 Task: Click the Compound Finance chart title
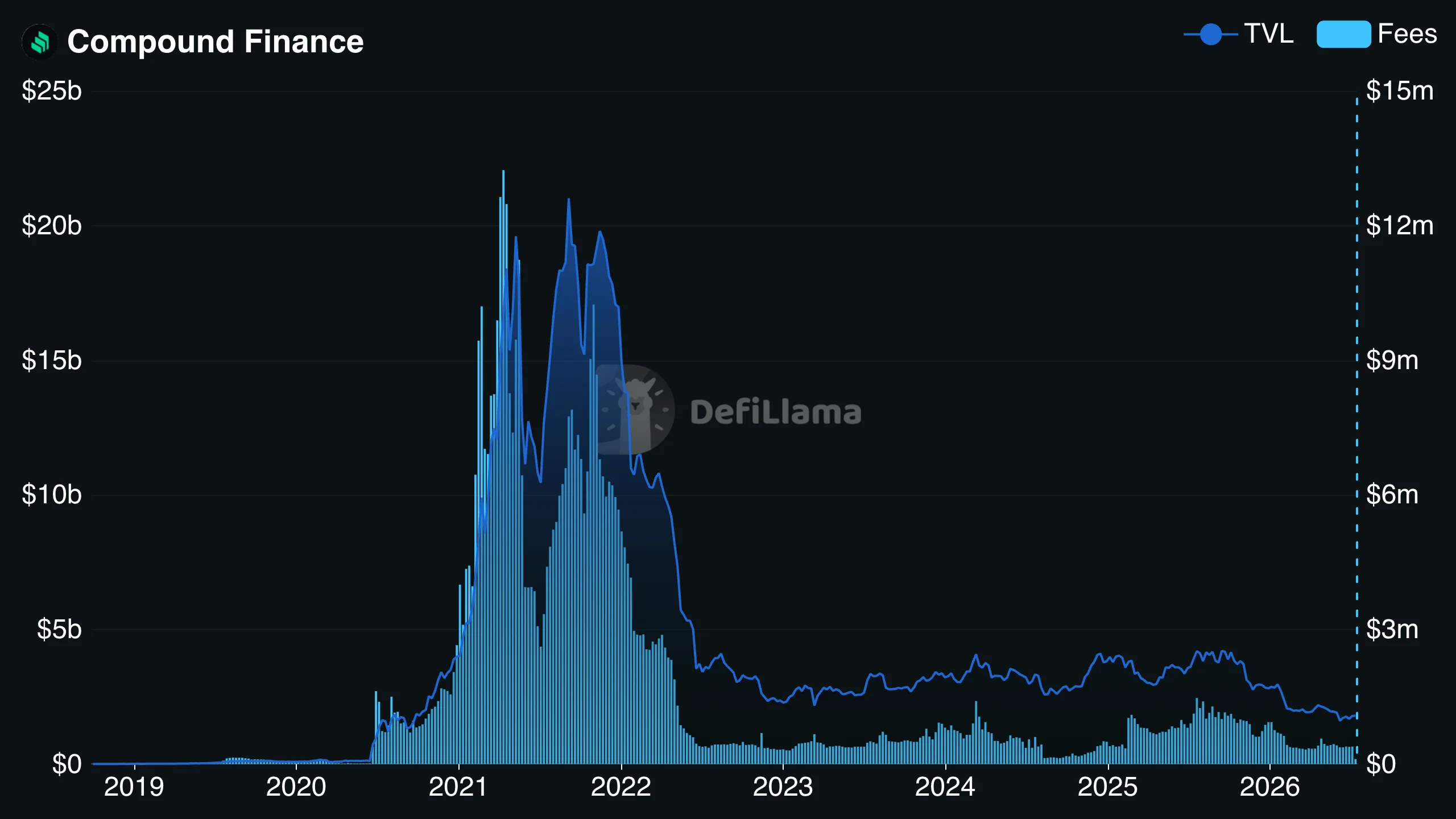pyautogui.click(x=215, y=42)
